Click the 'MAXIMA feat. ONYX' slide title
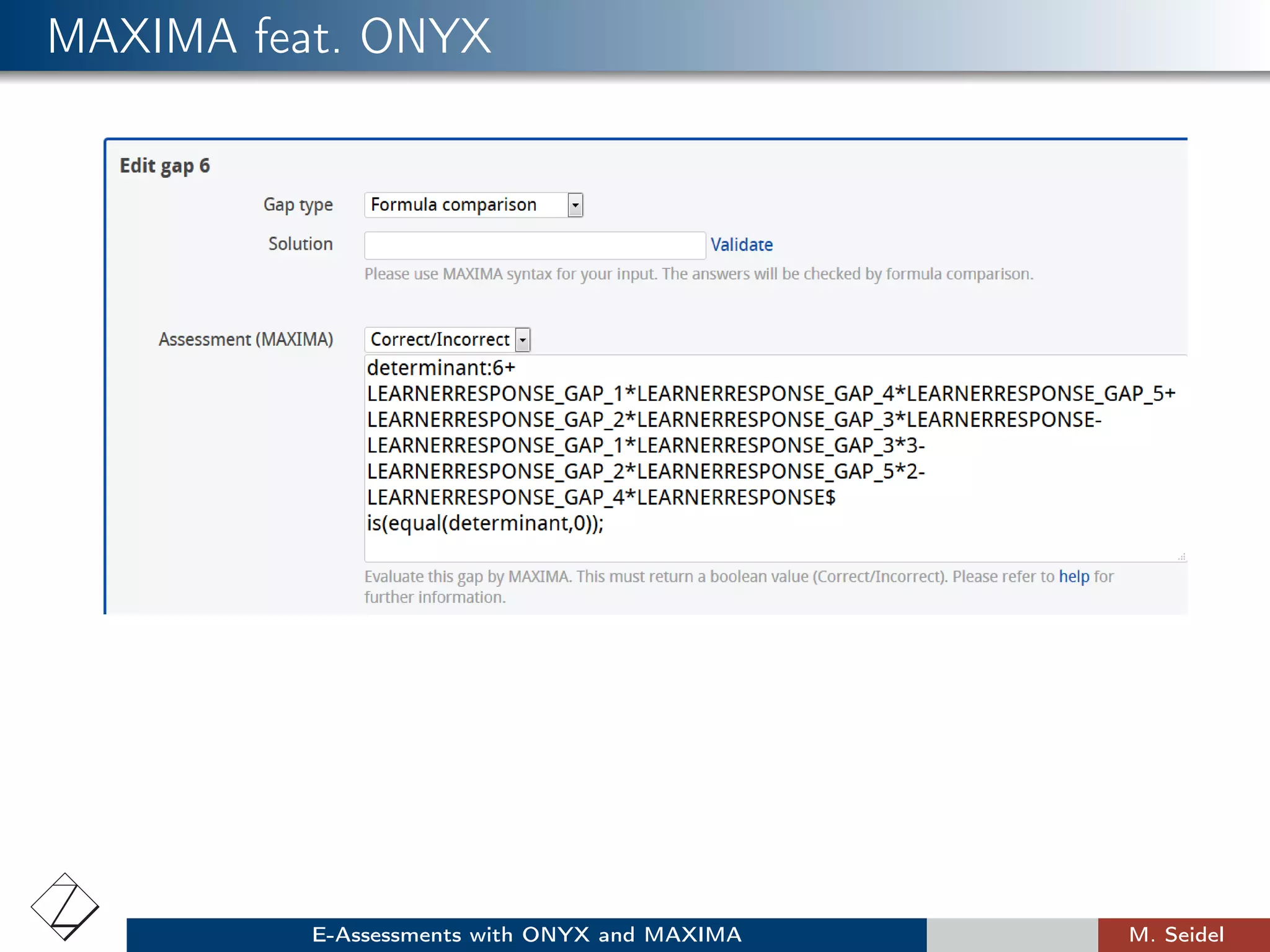 269,37
